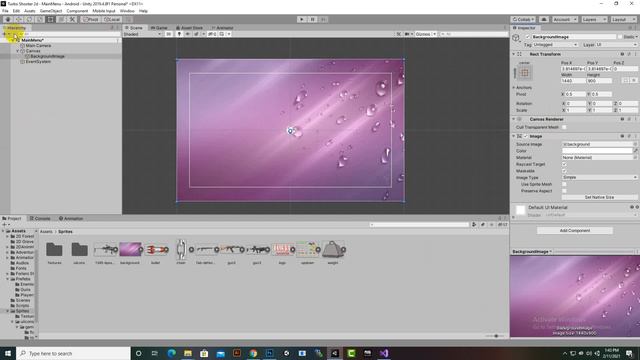Toggle the Pivot/Center handle button

pyautogui.click(x=91, y=19)
